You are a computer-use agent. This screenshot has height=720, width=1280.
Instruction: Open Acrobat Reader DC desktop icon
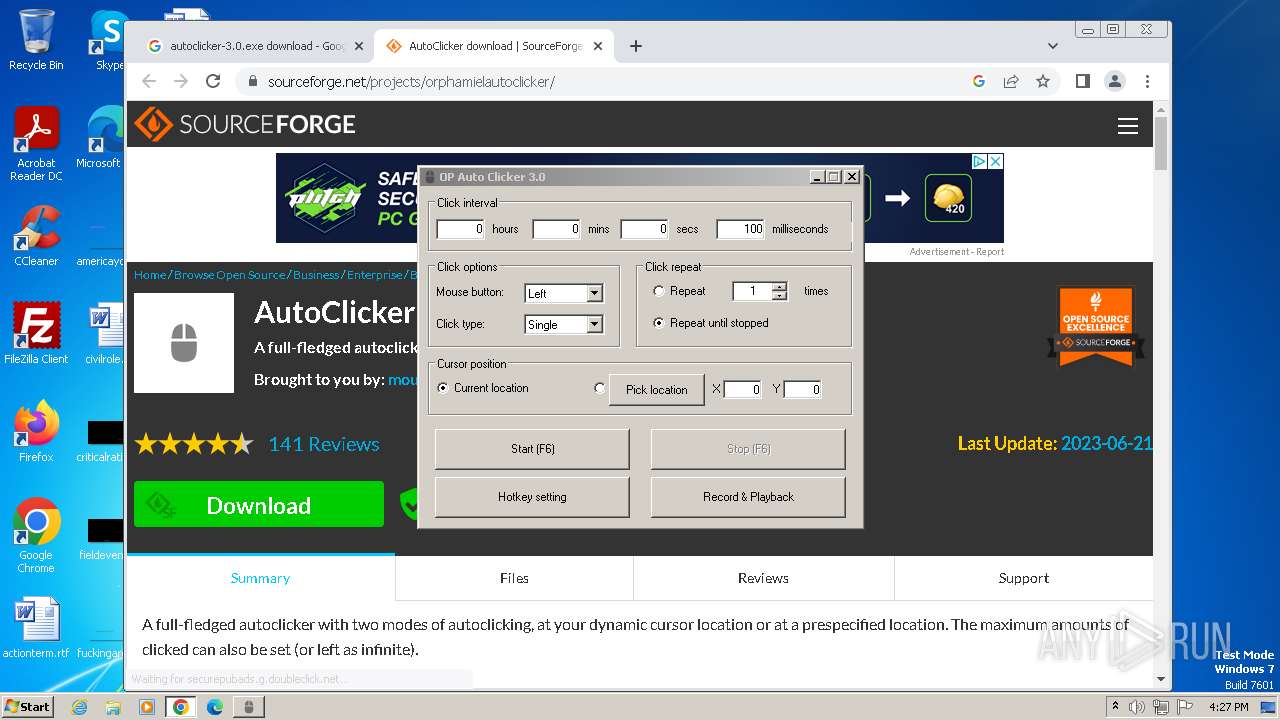pos(36,144)
